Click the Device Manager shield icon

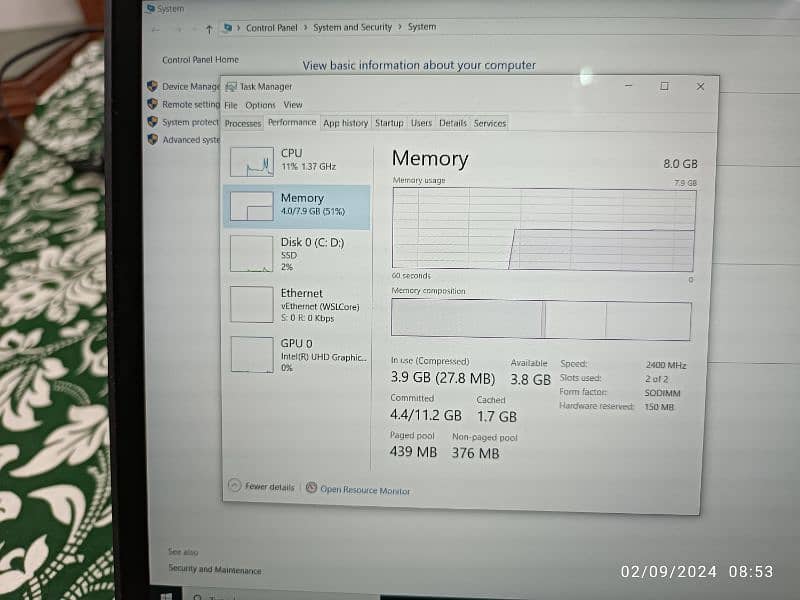pos(152,86)
